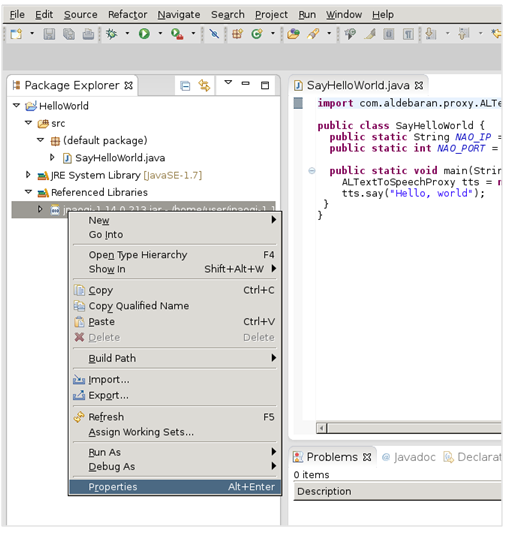Close the Package Explorer tab
Image resolution: width=505 pixels, height=539 pixels.
pos(129,85)
